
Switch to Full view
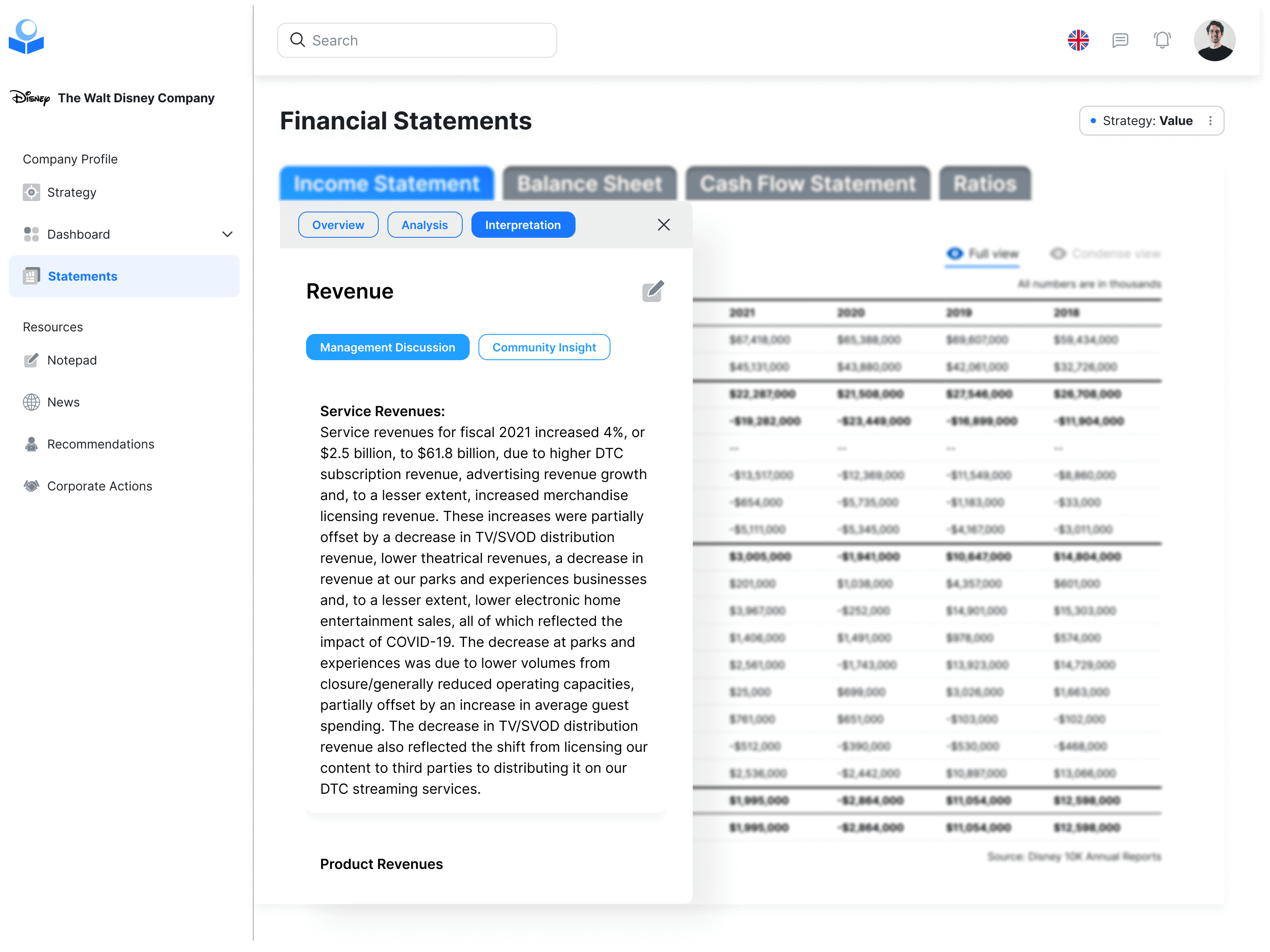982,254
